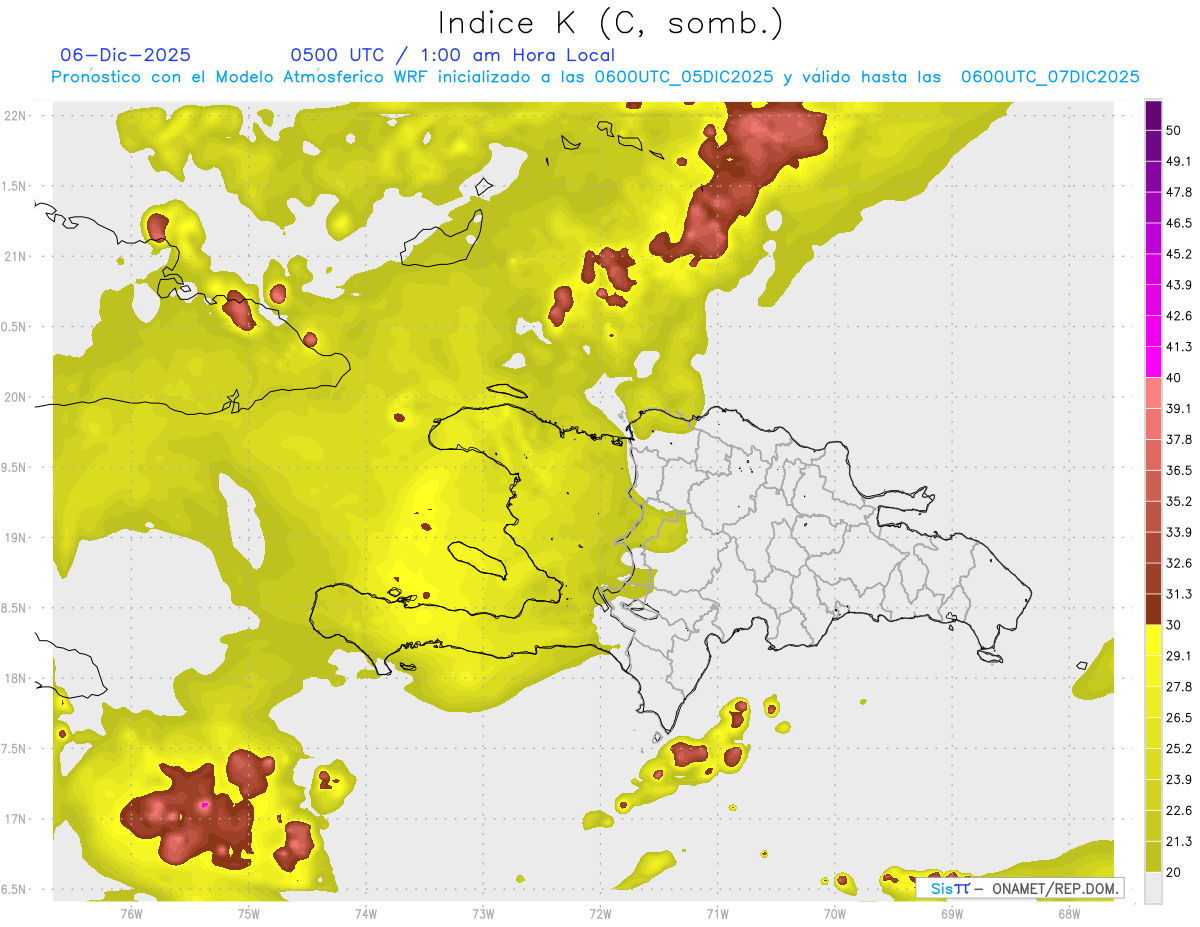1200x927 pixels.
Task: Click the colorbar value '42.6'
Action: click(1178, 316)
